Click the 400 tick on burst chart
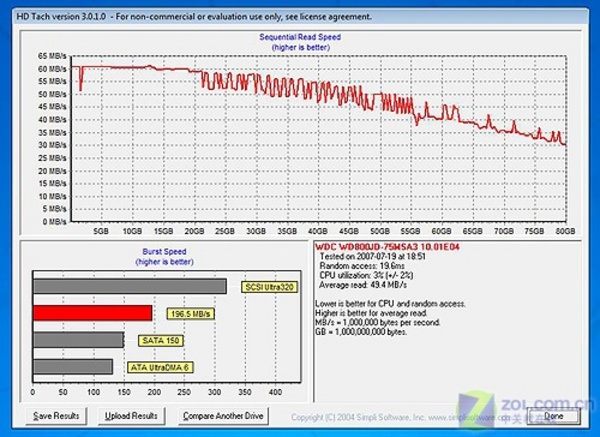Image resolution: width=600 pixels, height=437 pixels. 275,392
